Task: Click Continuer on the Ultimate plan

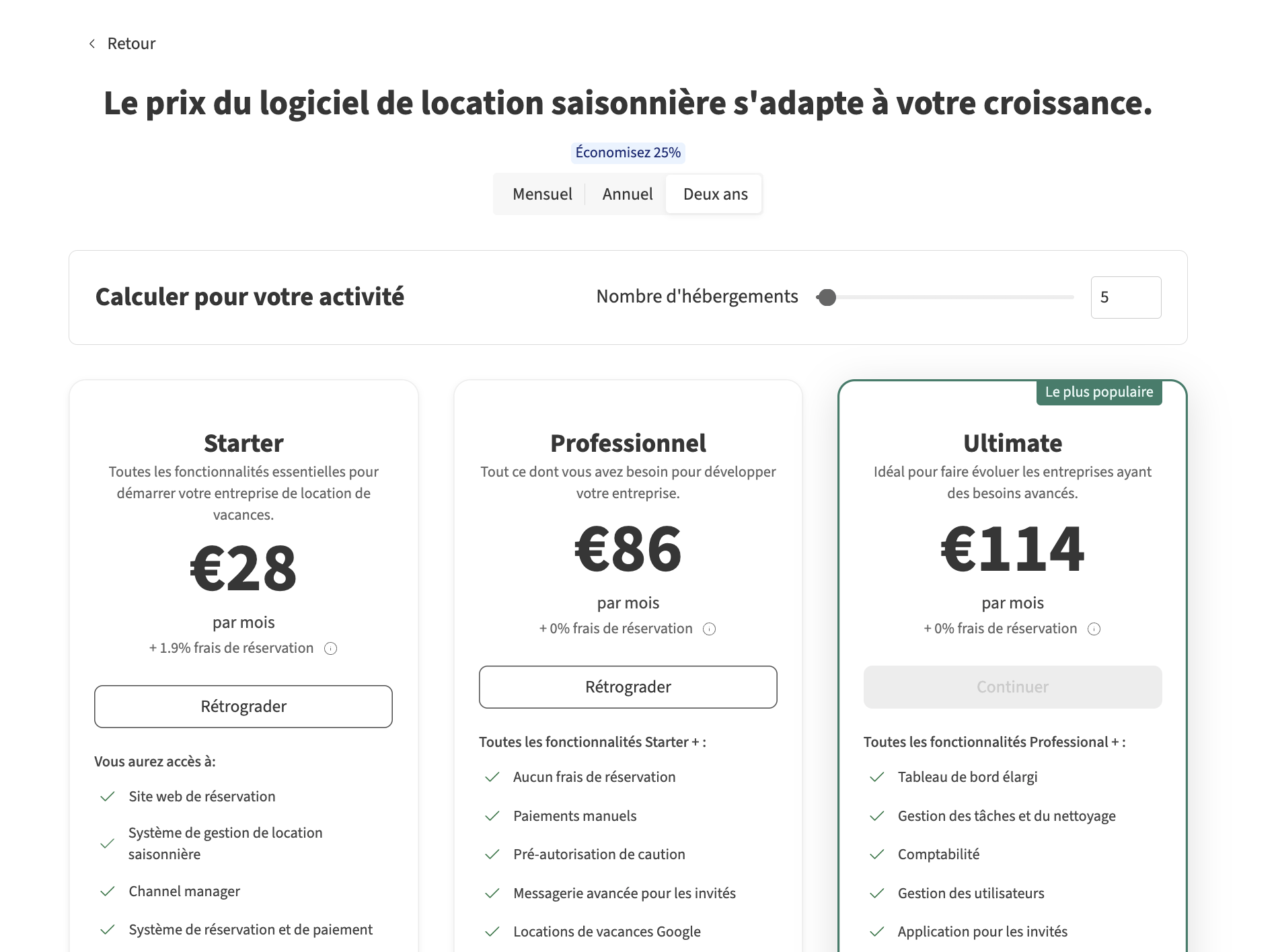Action: 1012,686
